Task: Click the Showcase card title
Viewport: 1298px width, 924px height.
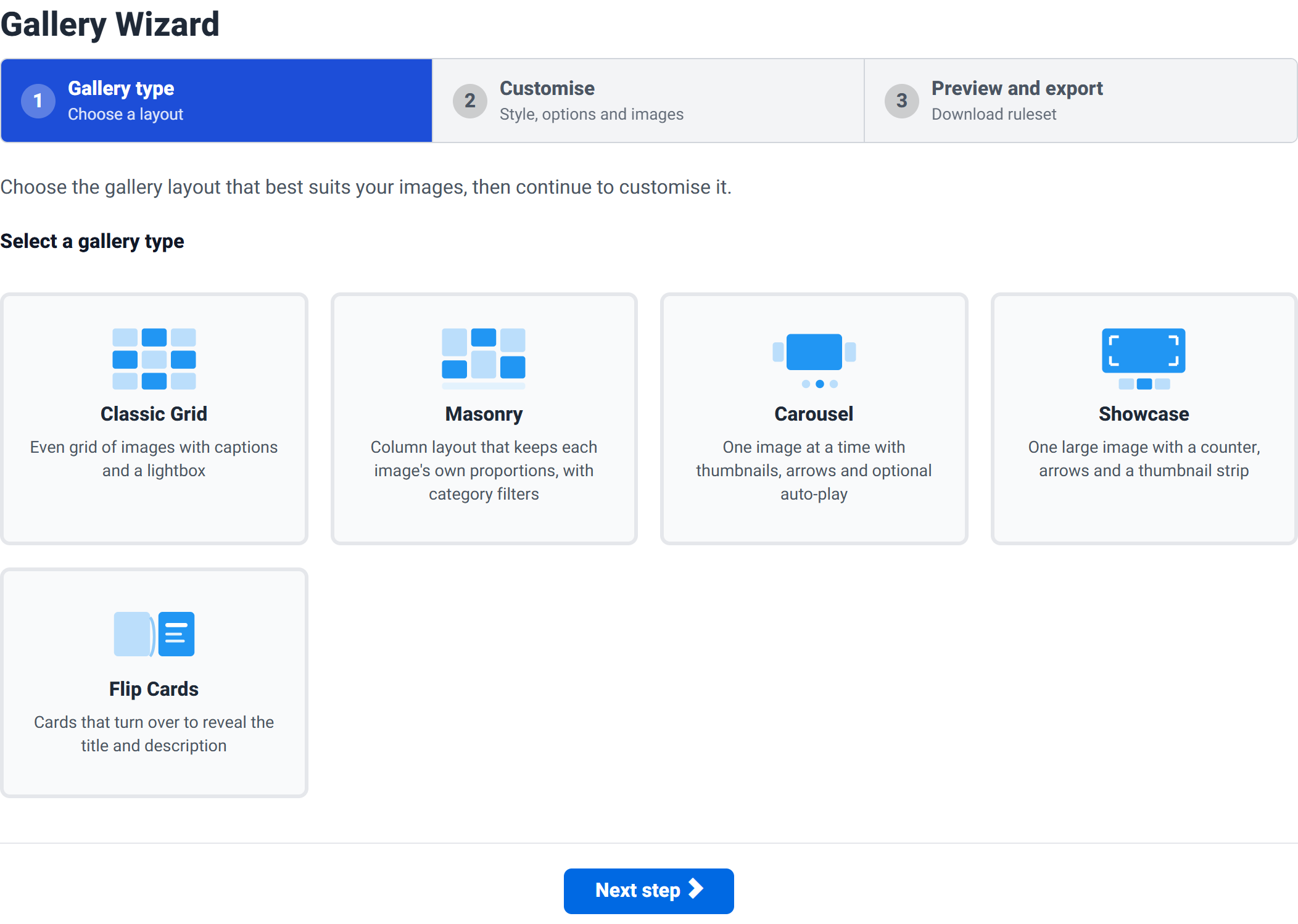Action: click(1144, 414)
